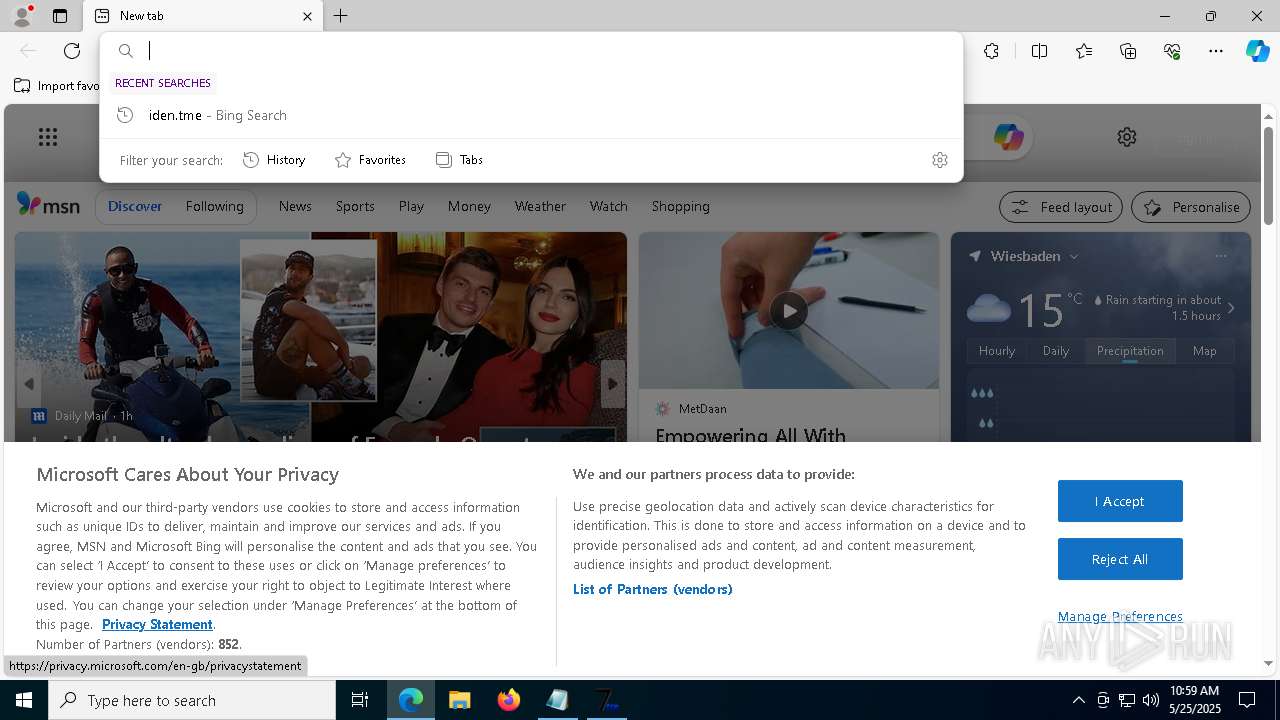Play the MetDaan video
Screen dimensions: 1280x720
(x=789, y=311)
